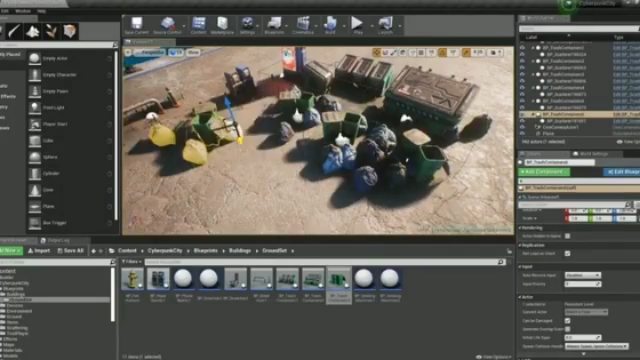This screenshot has height=360, width=640.
Task: Switch to the Output Log tab
Action: (x=58, y=241)
